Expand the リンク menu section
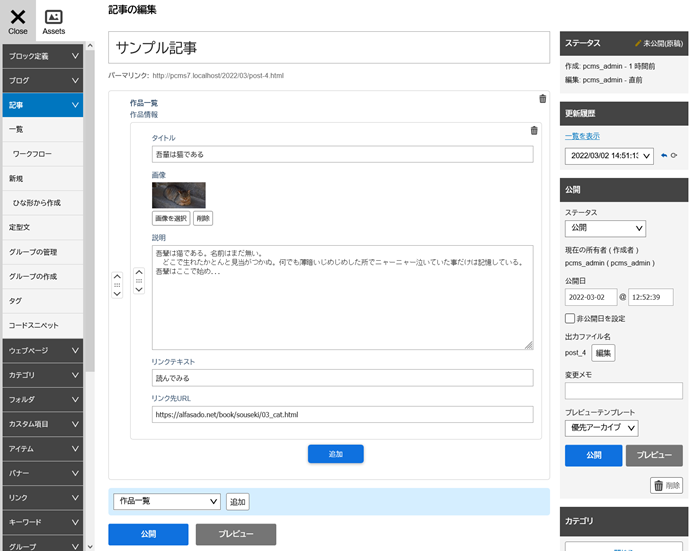The image size is (697, 551). 43,498
